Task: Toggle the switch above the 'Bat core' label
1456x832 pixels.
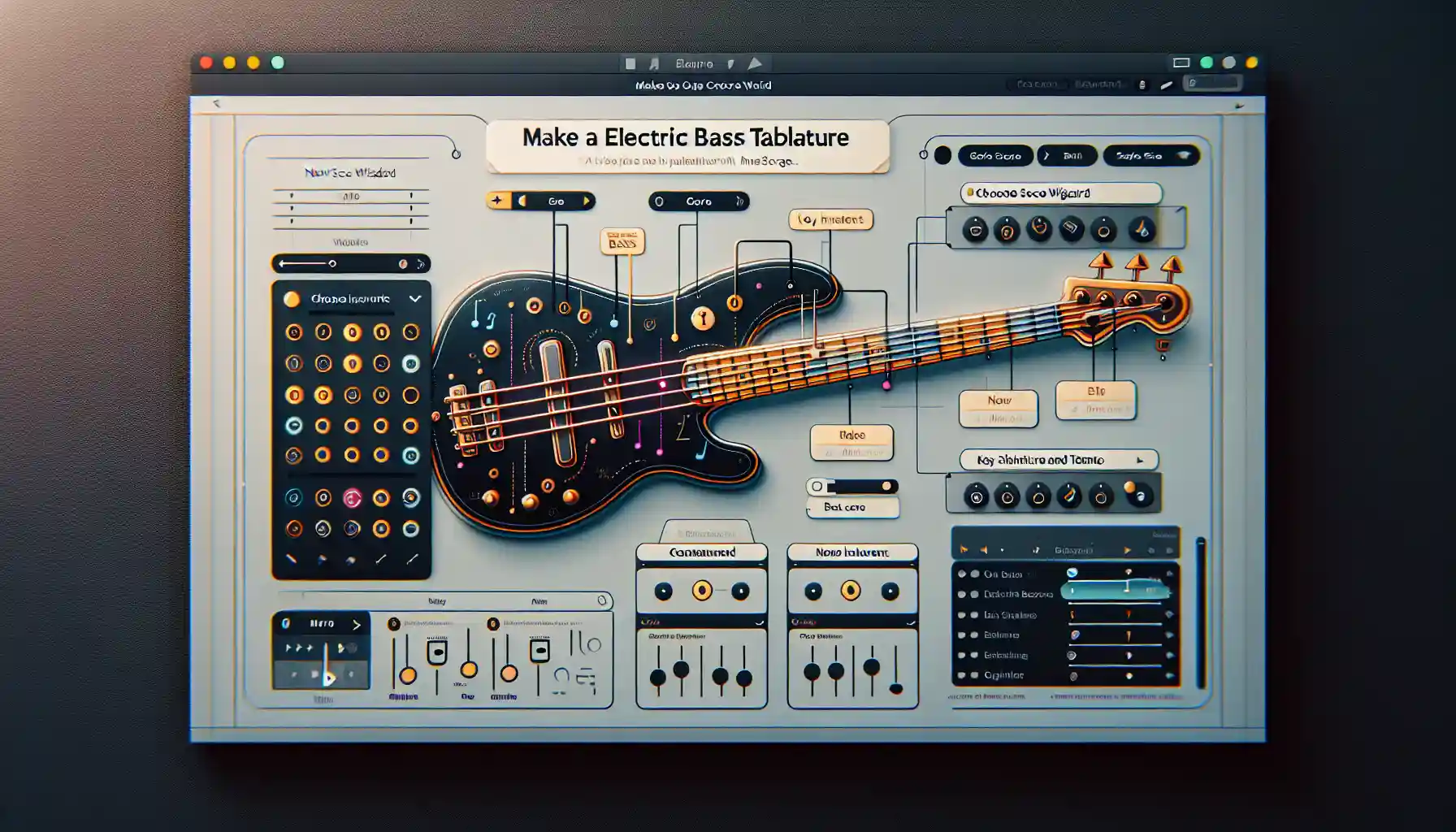Action: coord(852,487)
